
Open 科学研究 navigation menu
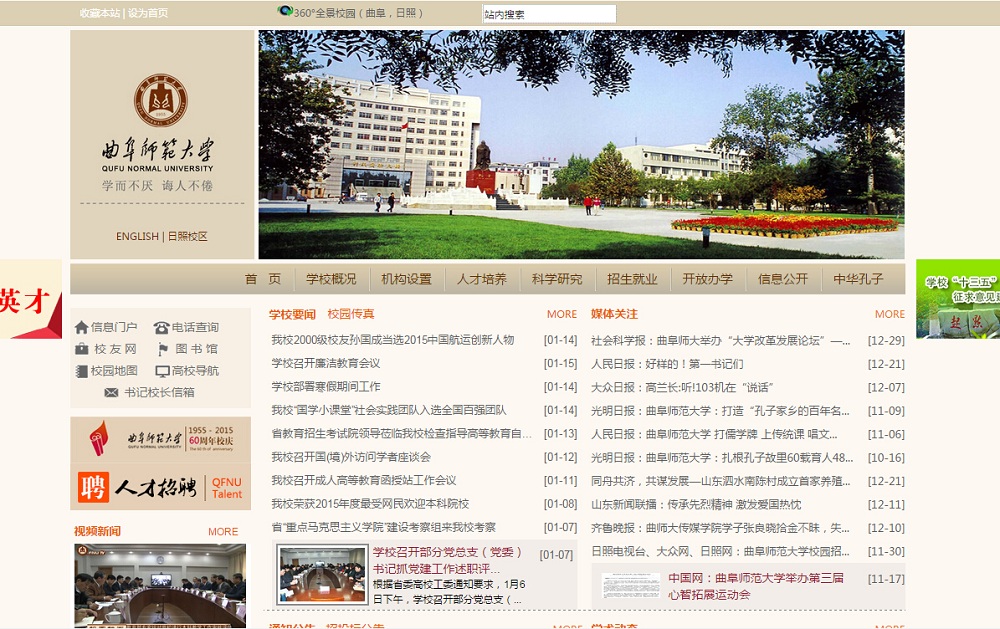pos(557,279)
